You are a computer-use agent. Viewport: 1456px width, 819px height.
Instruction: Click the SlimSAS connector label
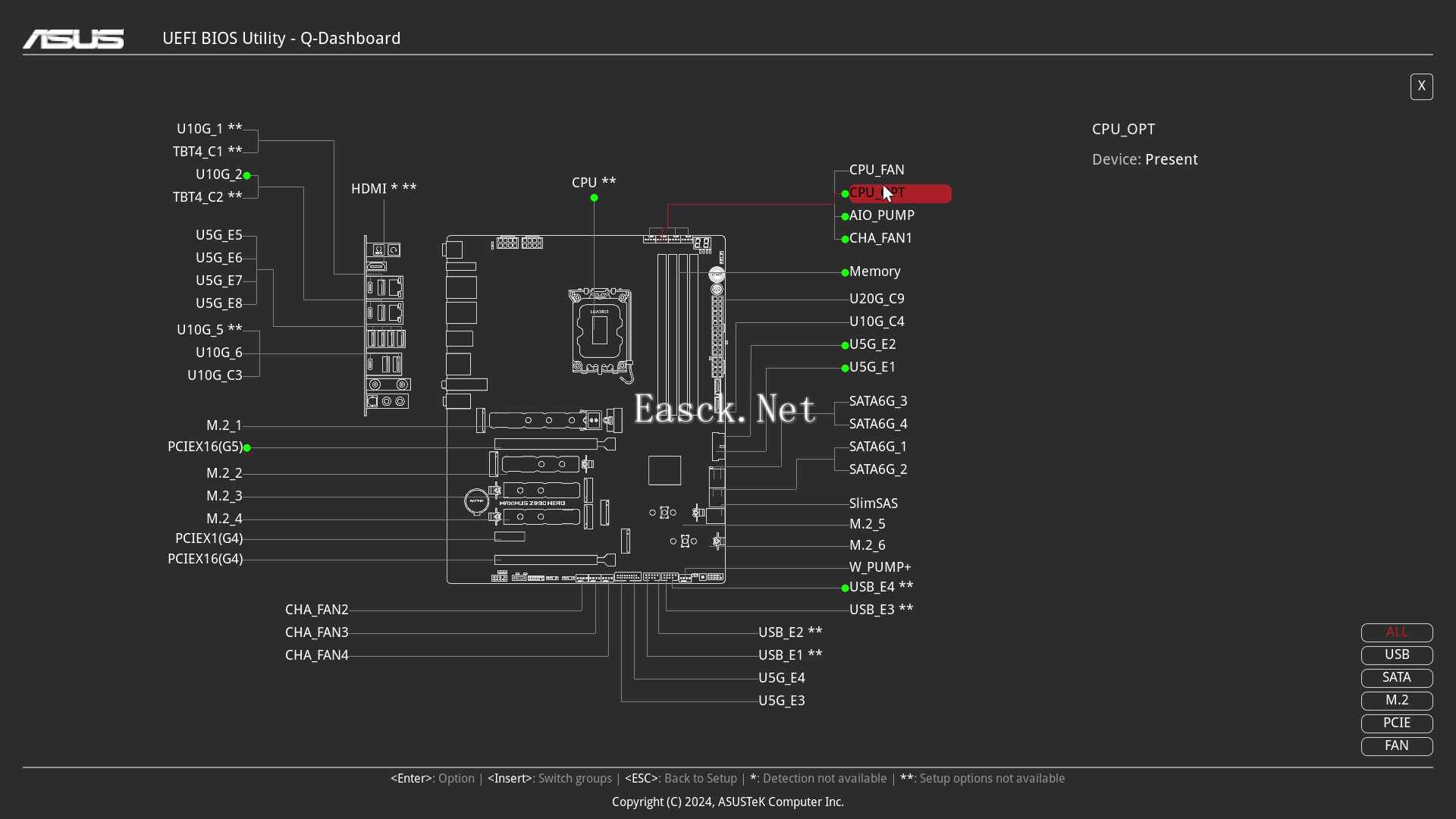874,504
